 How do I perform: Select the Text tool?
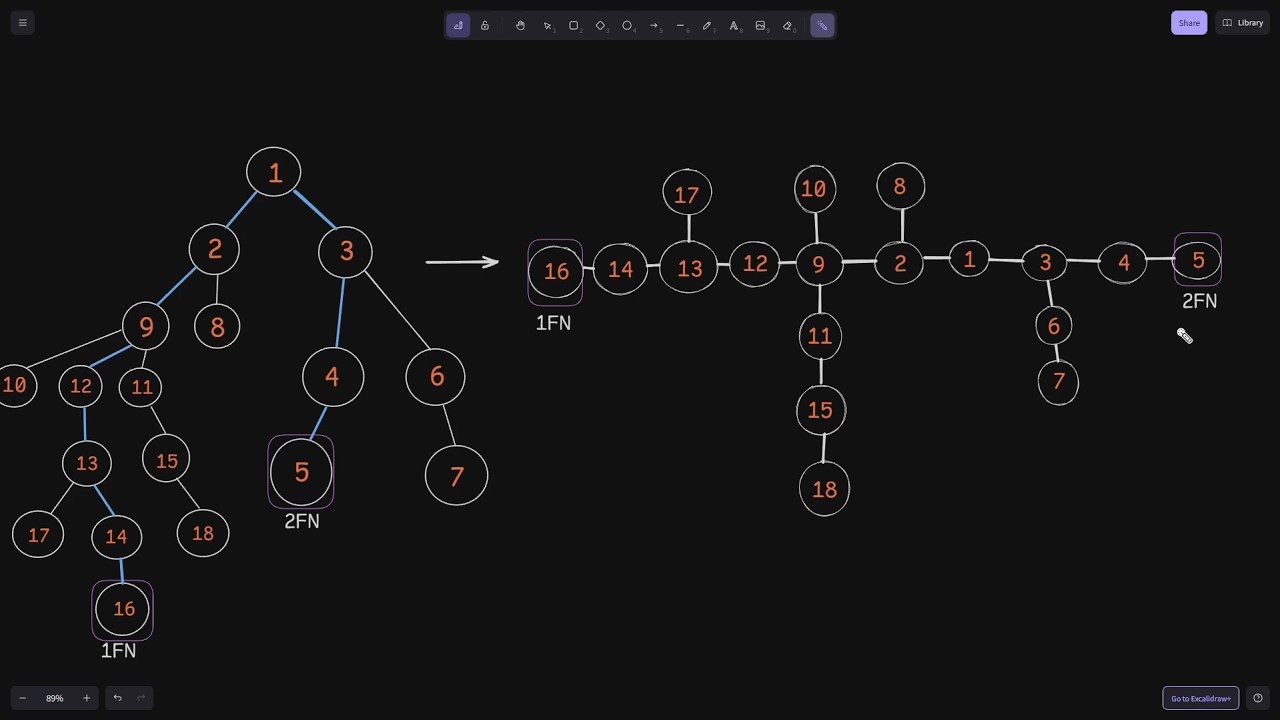point(734,25)
